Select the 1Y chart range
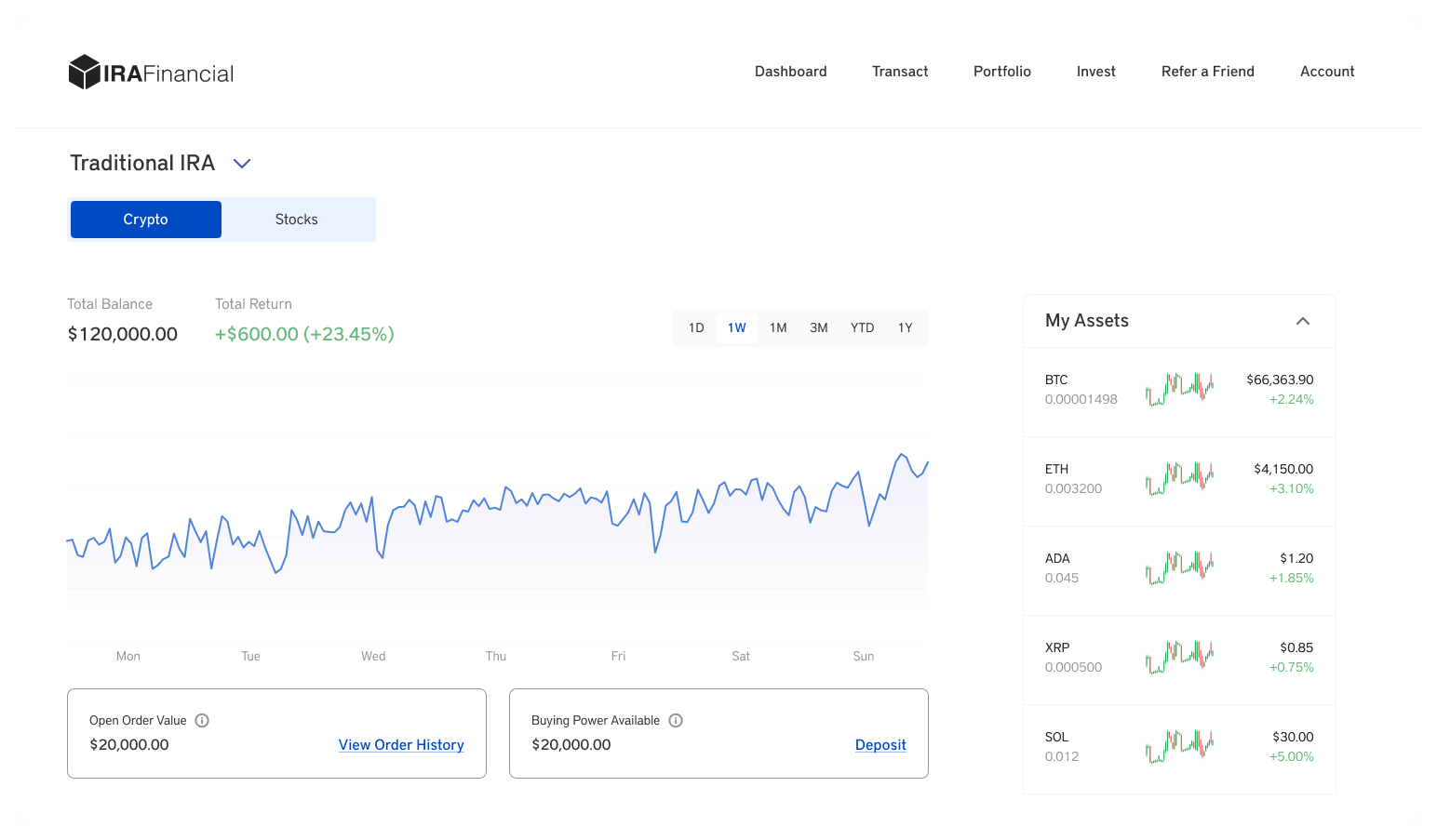 pos(906,328)
